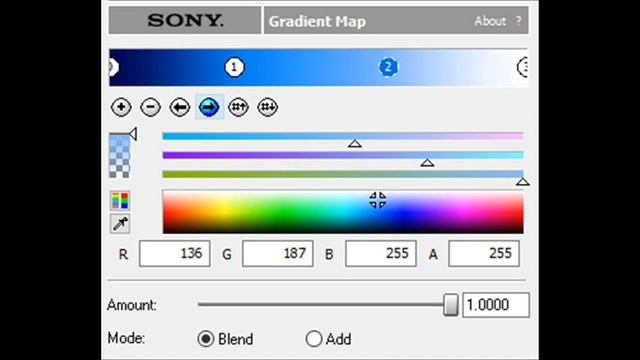
Task: Click the Mode label
Action: tap(126, 338)
